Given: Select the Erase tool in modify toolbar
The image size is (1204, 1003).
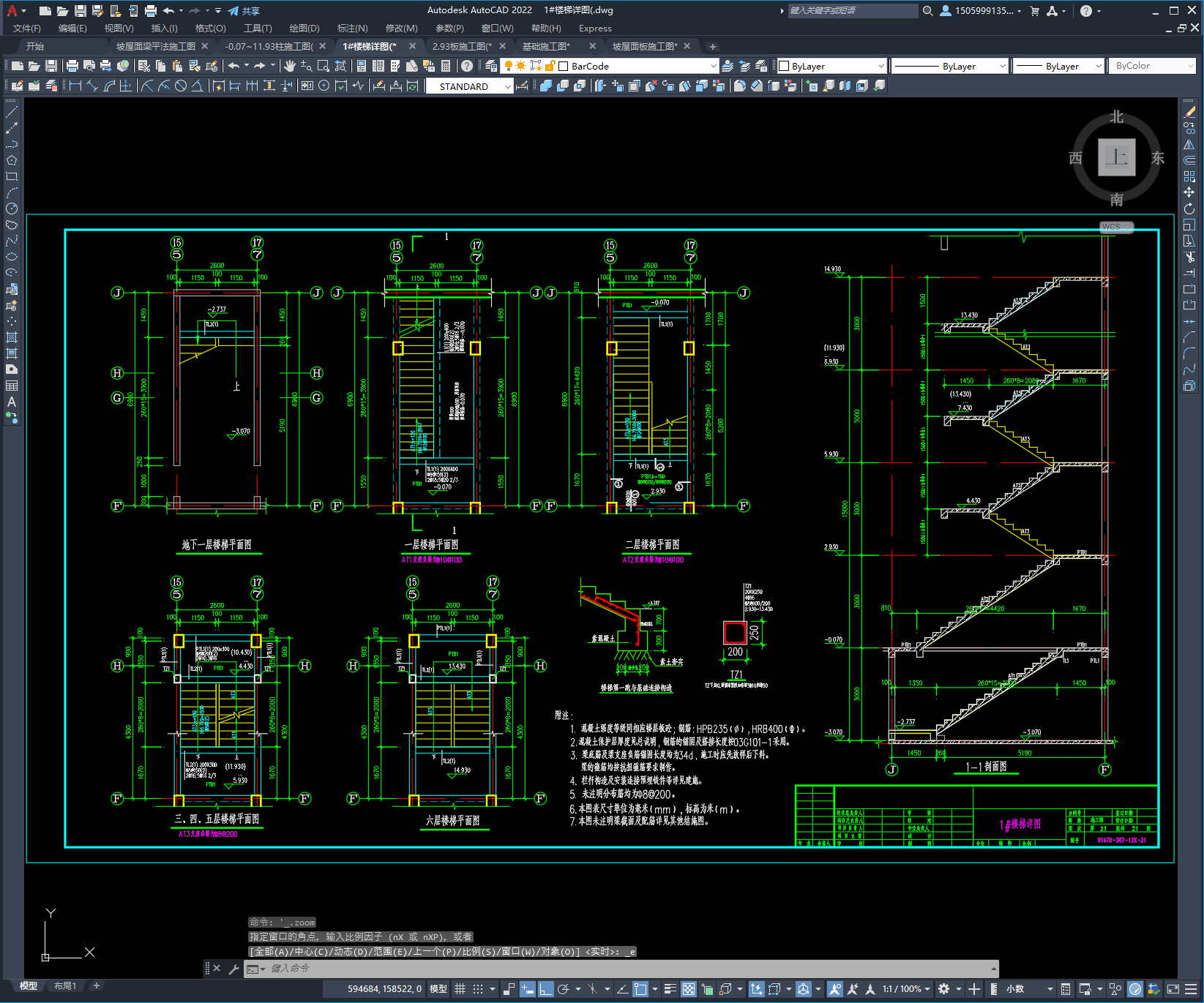Looking at the screenshot, I should pos(1189,112).
